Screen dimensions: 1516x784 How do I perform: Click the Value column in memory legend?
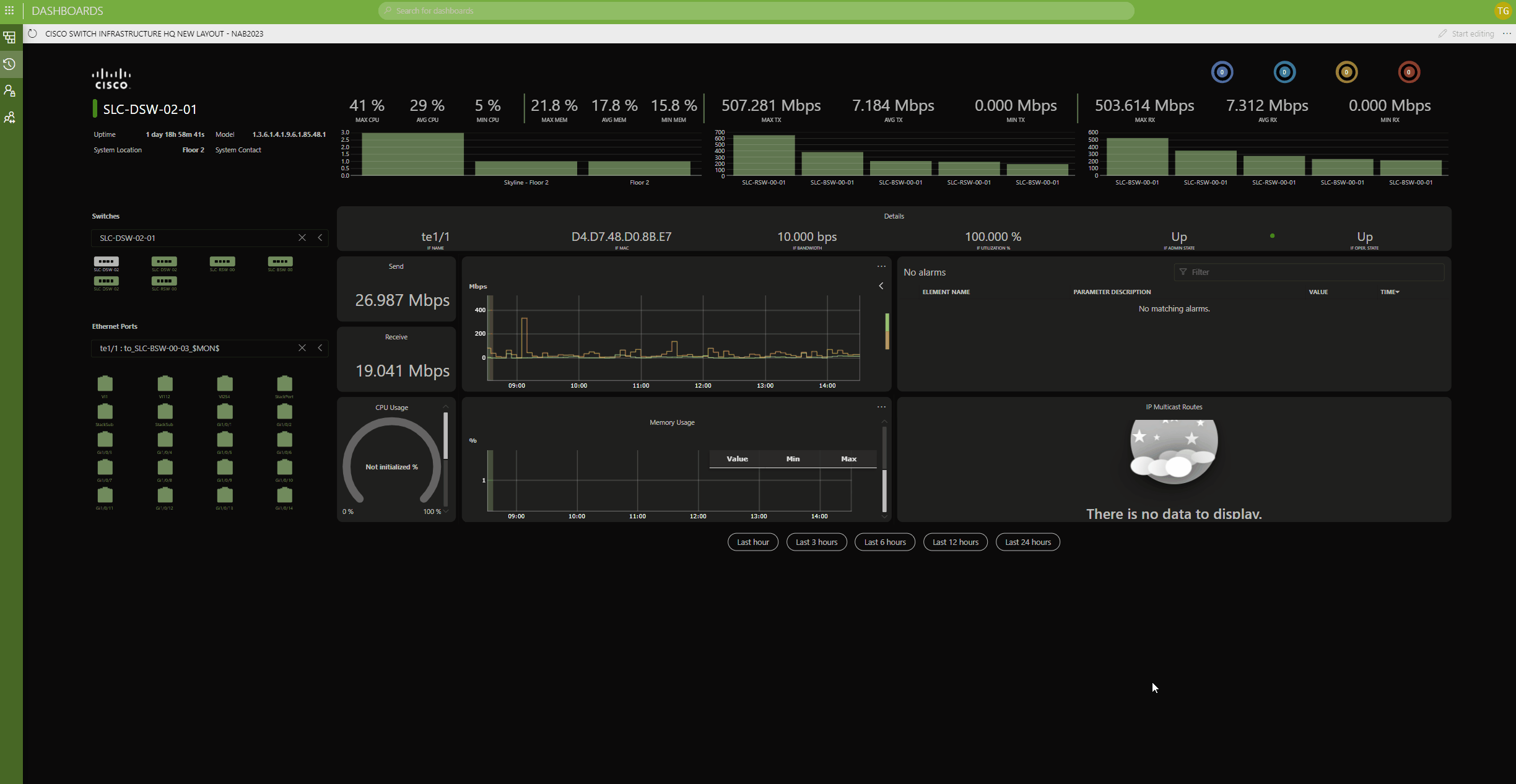coord(737,459)
